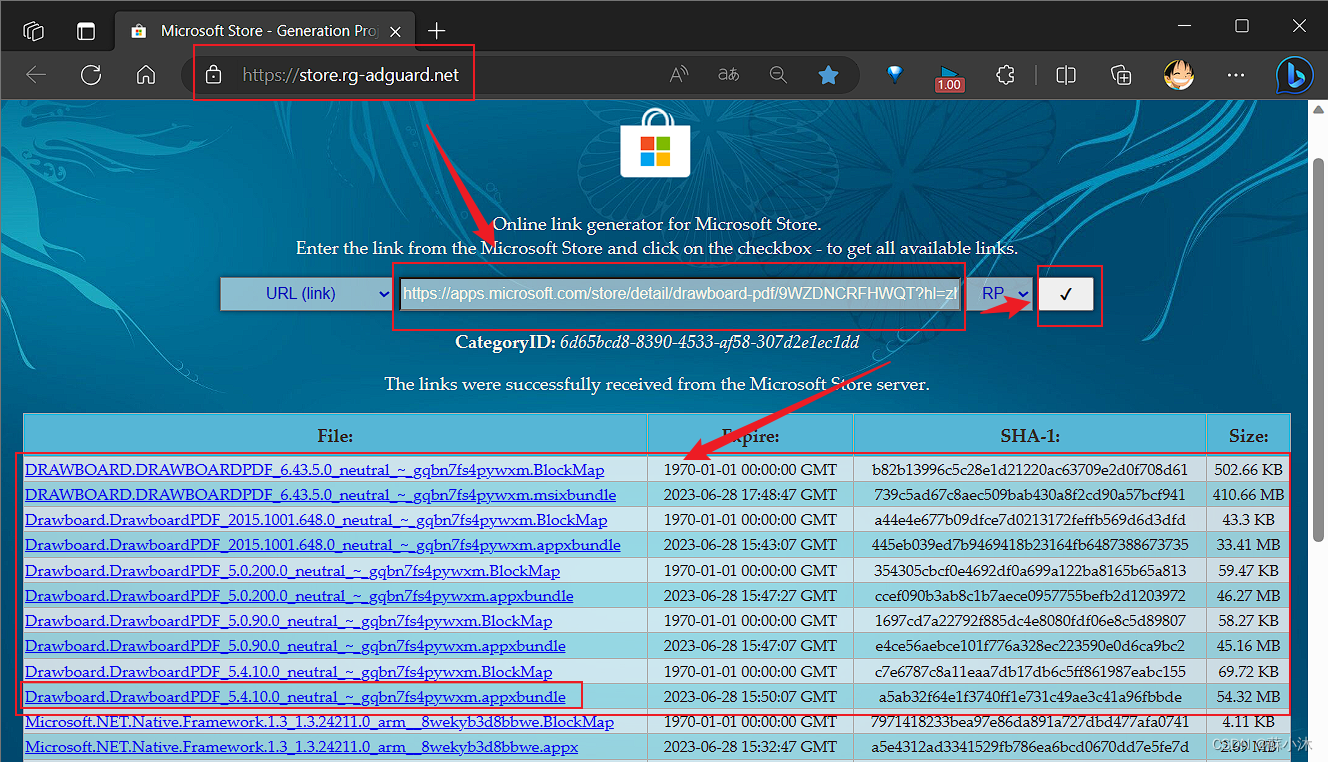Click the checkmark button to generate links
1328x762 pixels.
tap(1066, 294)
